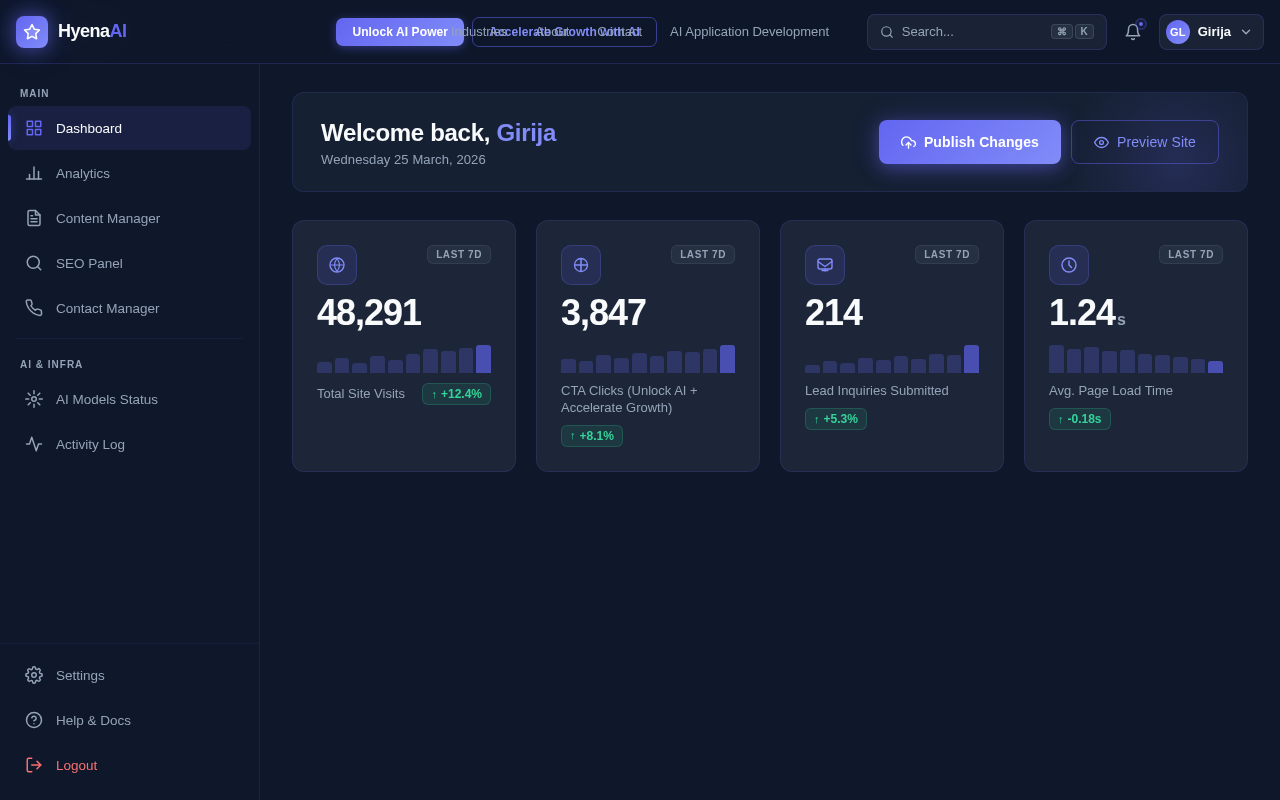Viewport: 1280px width, 800px height.
Task: Navigate to Accelerate Growth With AI
Action: click(x=563, y=31)
